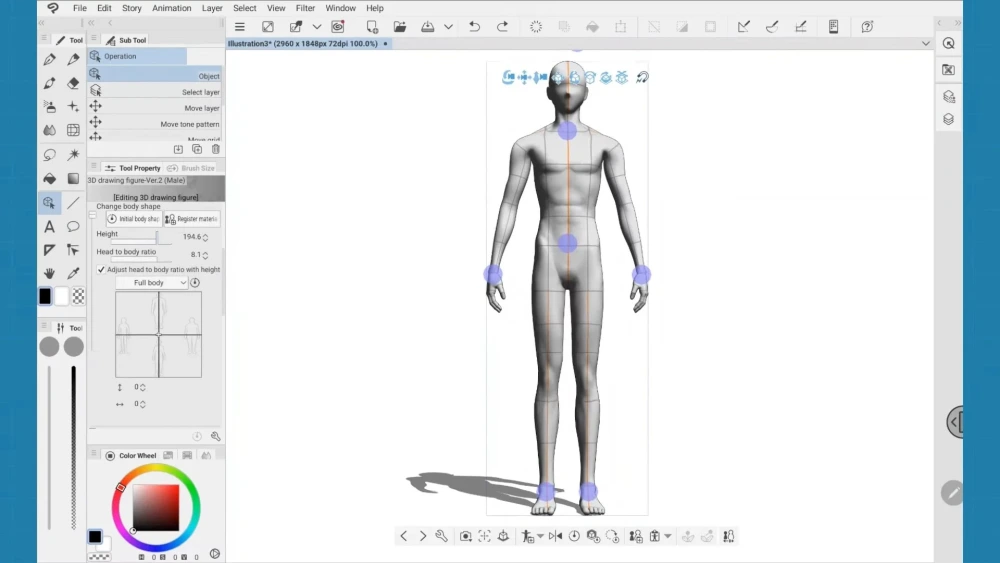The image size is (1000, 563).
Task: Expand the document tab list chevron
Action: point(925,43)
